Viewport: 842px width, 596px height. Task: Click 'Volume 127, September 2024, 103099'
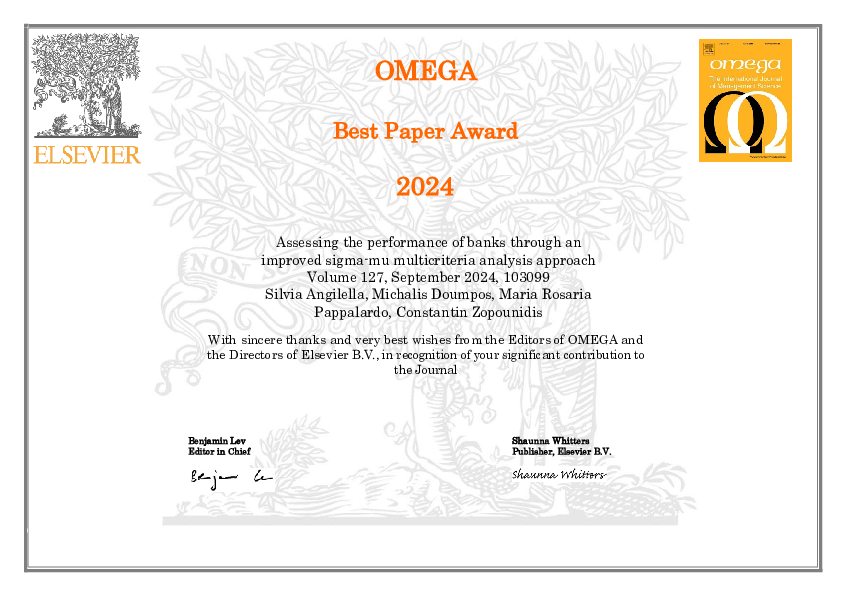click(428, 278)
